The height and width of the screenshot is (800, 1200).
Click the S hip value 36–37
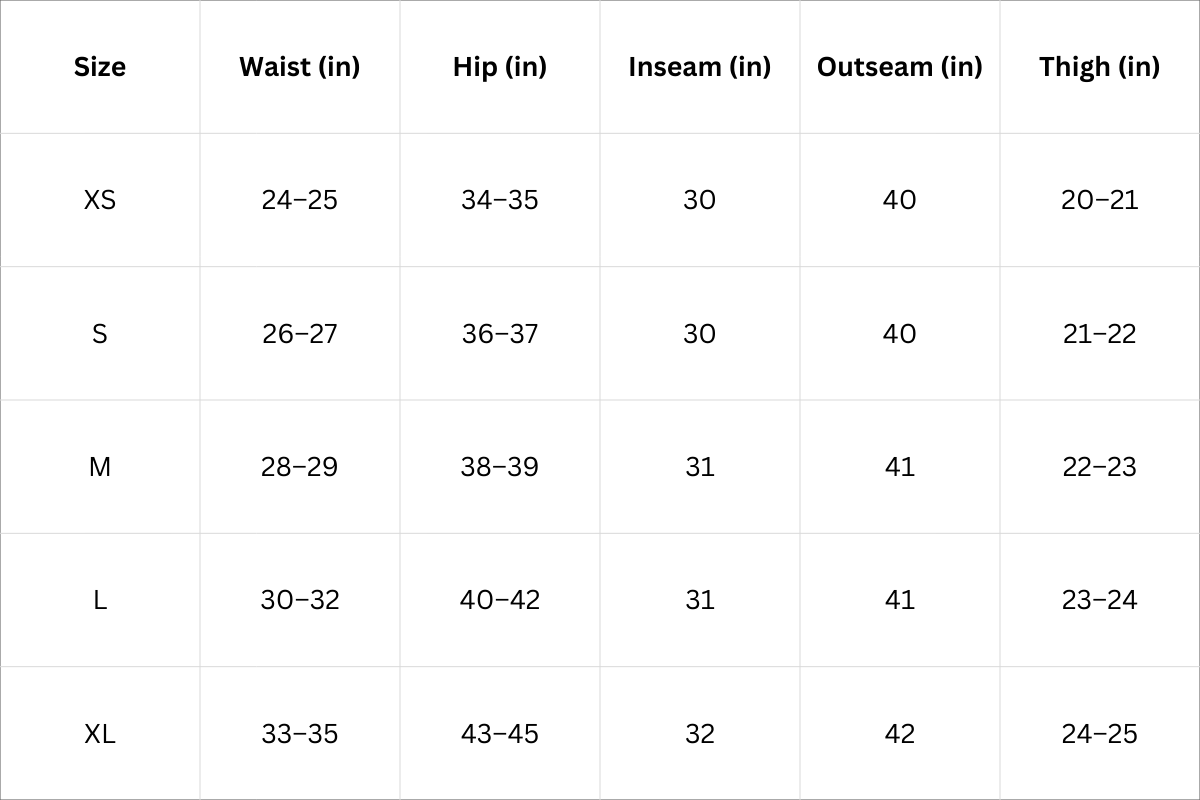coord(500,333)
